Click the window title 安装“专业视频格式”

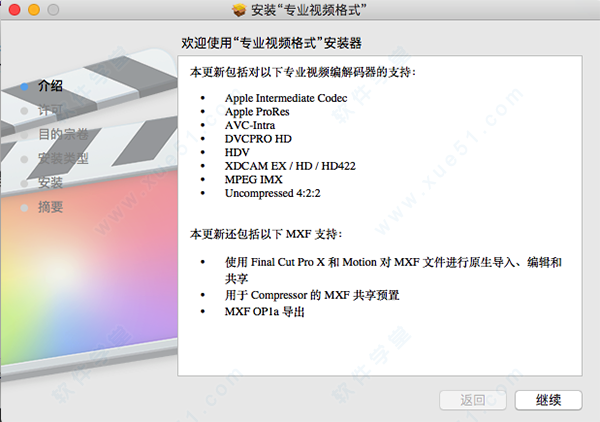[309, 10]
